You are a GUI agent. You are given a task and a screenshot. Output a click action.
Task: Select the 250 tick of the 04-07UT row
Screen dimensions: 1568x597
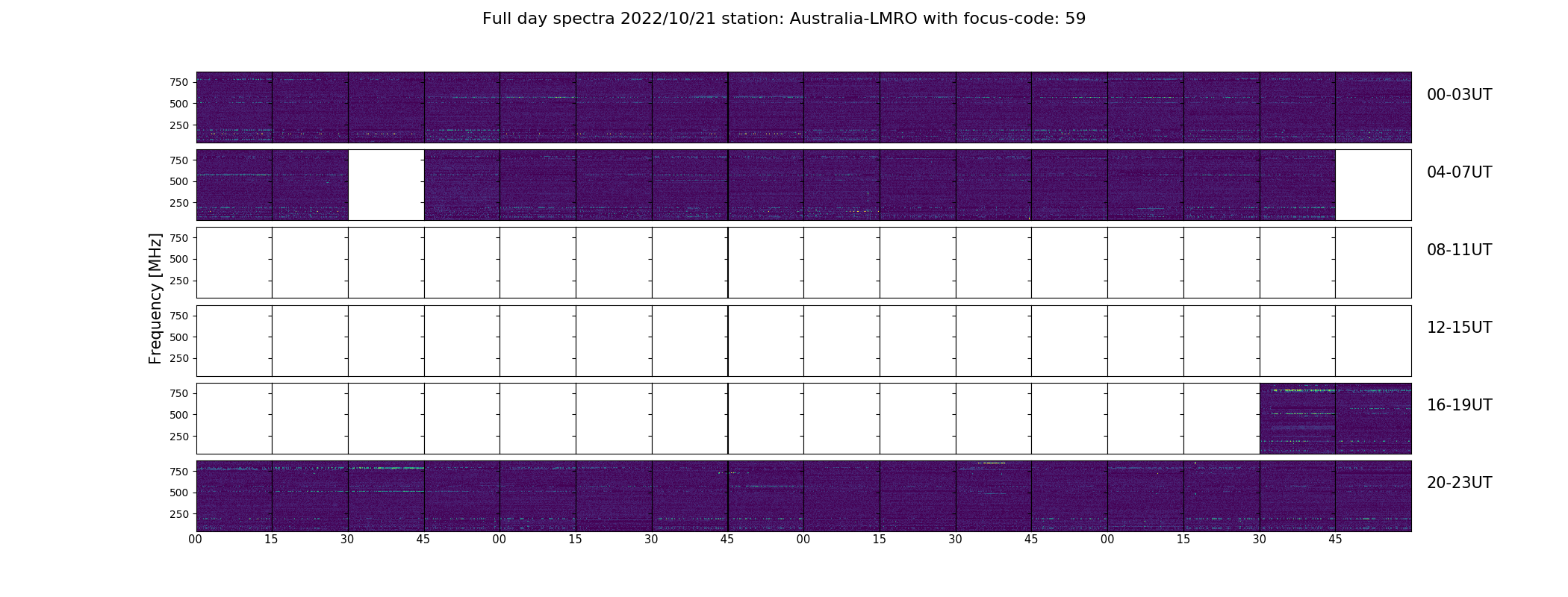(x=179, y=203)
